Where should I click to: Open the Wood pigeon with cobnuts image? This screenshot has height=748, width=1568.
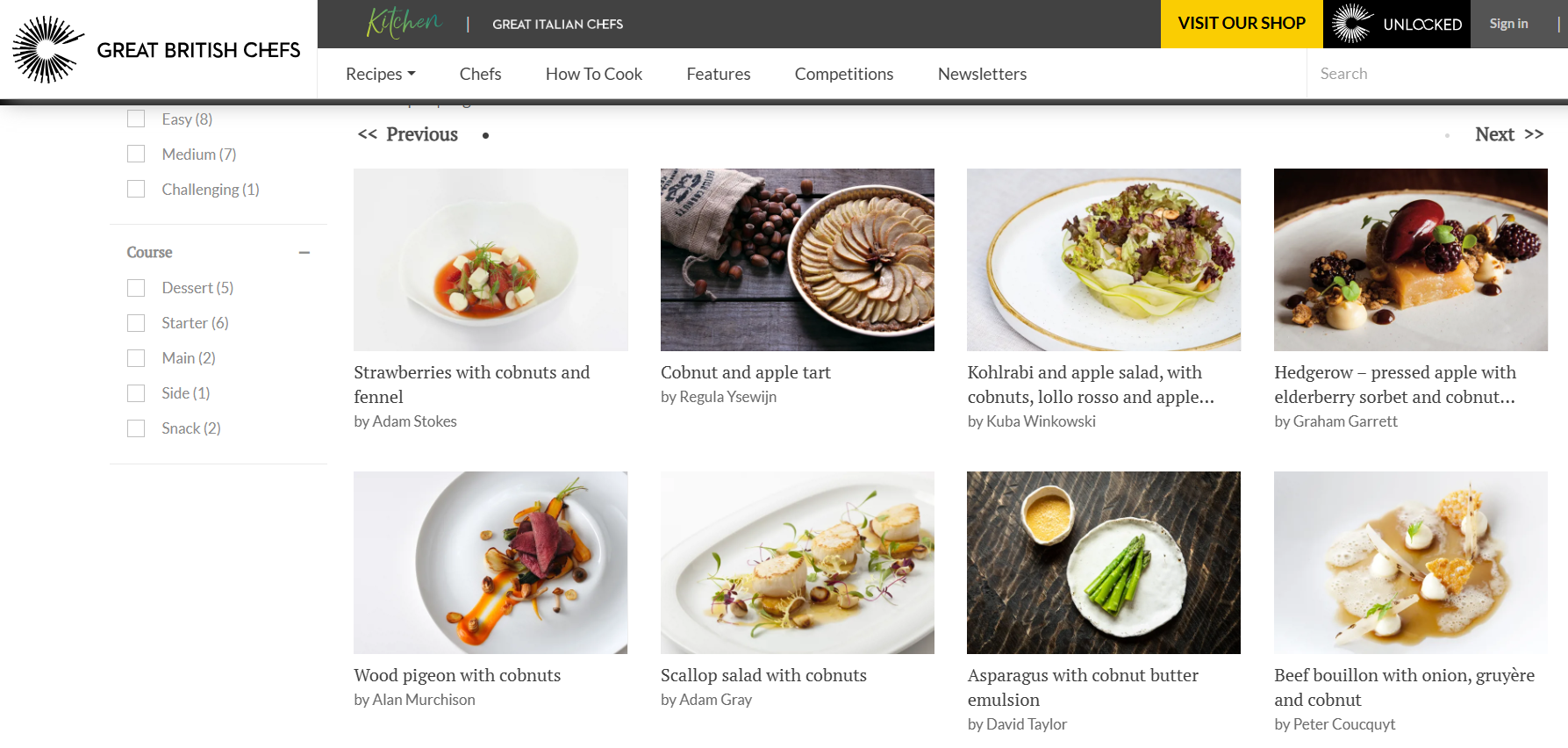coord(490,563)
